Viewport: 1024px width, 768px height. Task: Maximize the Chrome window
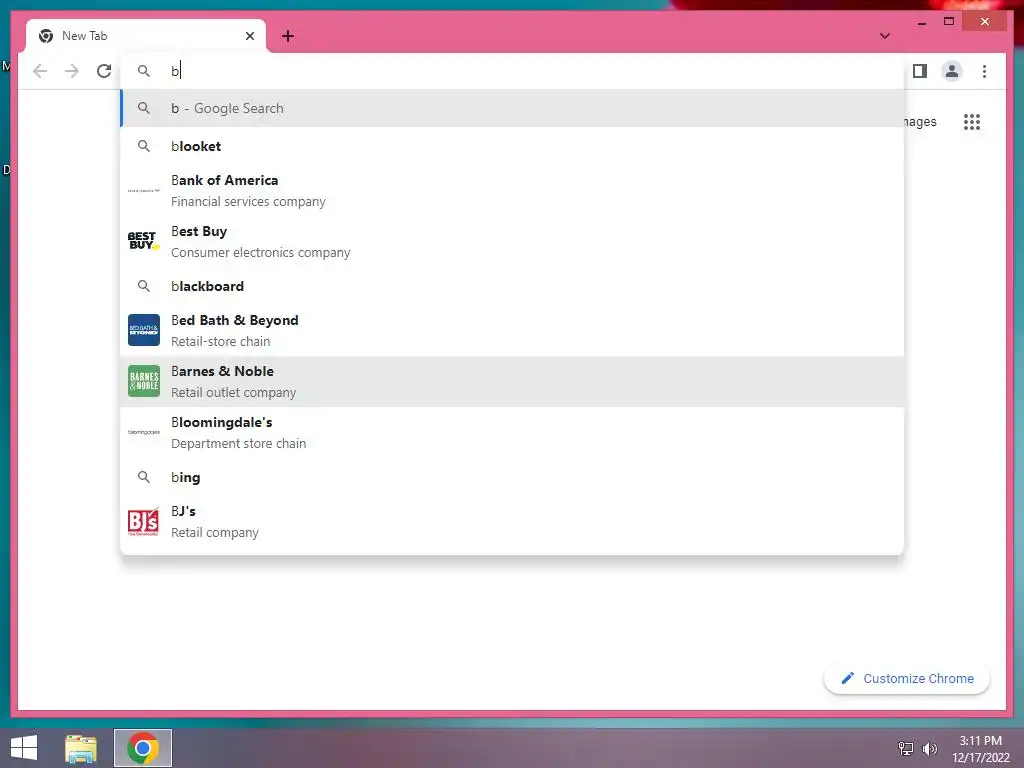coord(949,22)
